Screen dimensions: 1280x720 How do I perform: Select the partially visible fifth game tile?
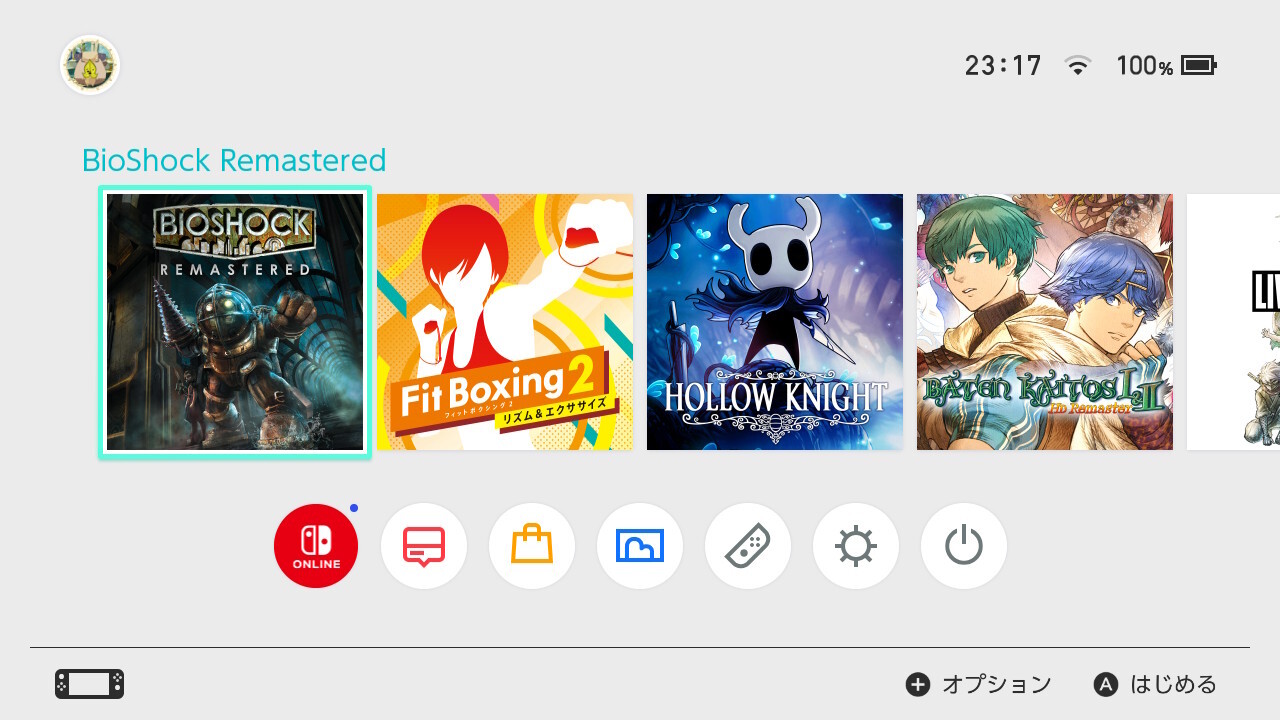coord(1233,322)
